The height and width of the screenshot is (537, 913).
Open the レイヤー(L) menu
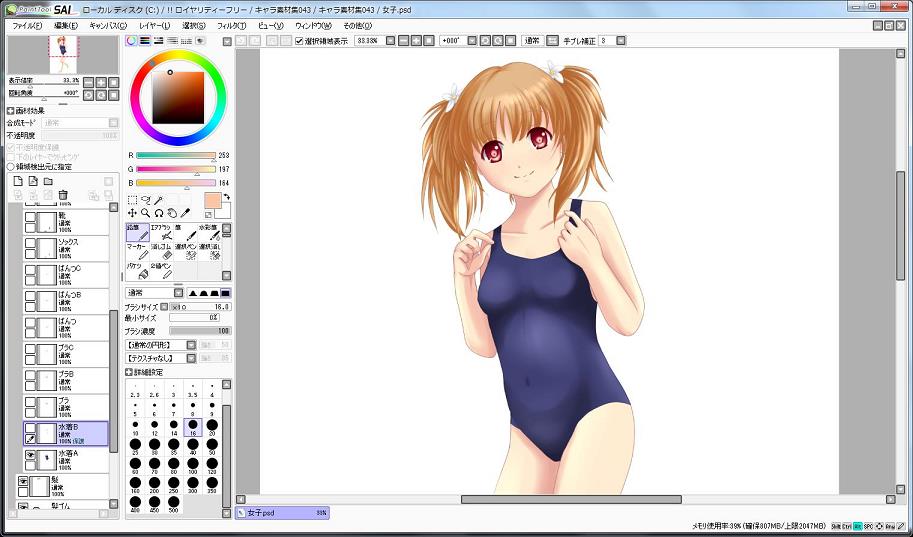153,25
